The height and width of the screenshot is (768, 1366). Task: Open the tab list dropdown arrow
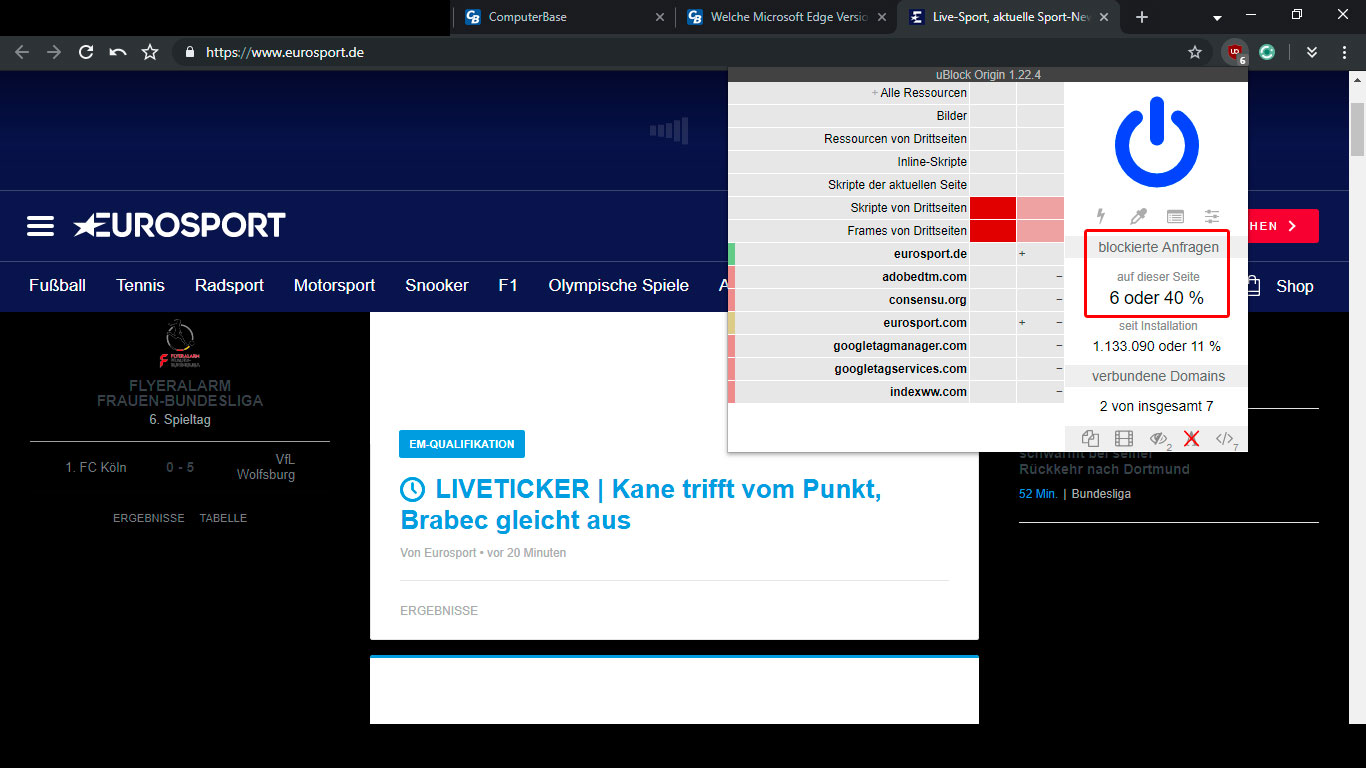point(1217,18)
